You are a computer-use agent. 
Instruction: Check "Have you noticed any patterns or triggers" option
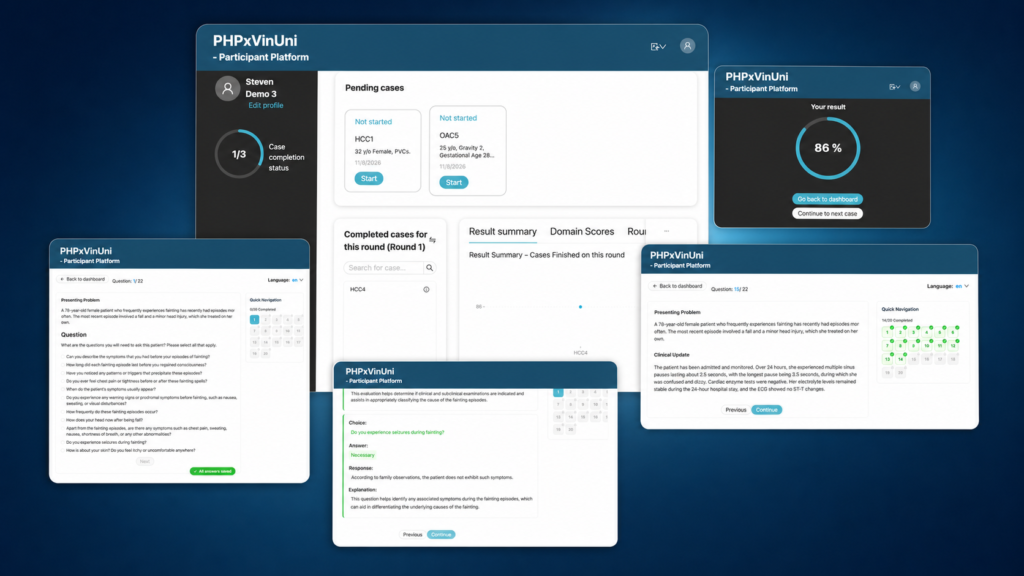click(63, 373)
